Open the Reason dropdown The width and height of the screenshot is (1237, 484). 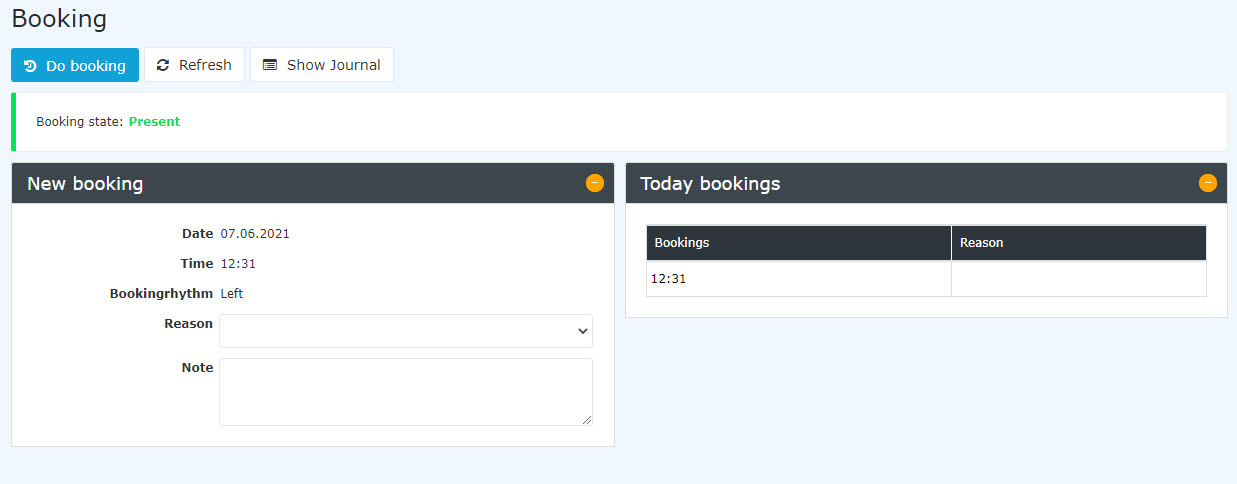(406, 331)
